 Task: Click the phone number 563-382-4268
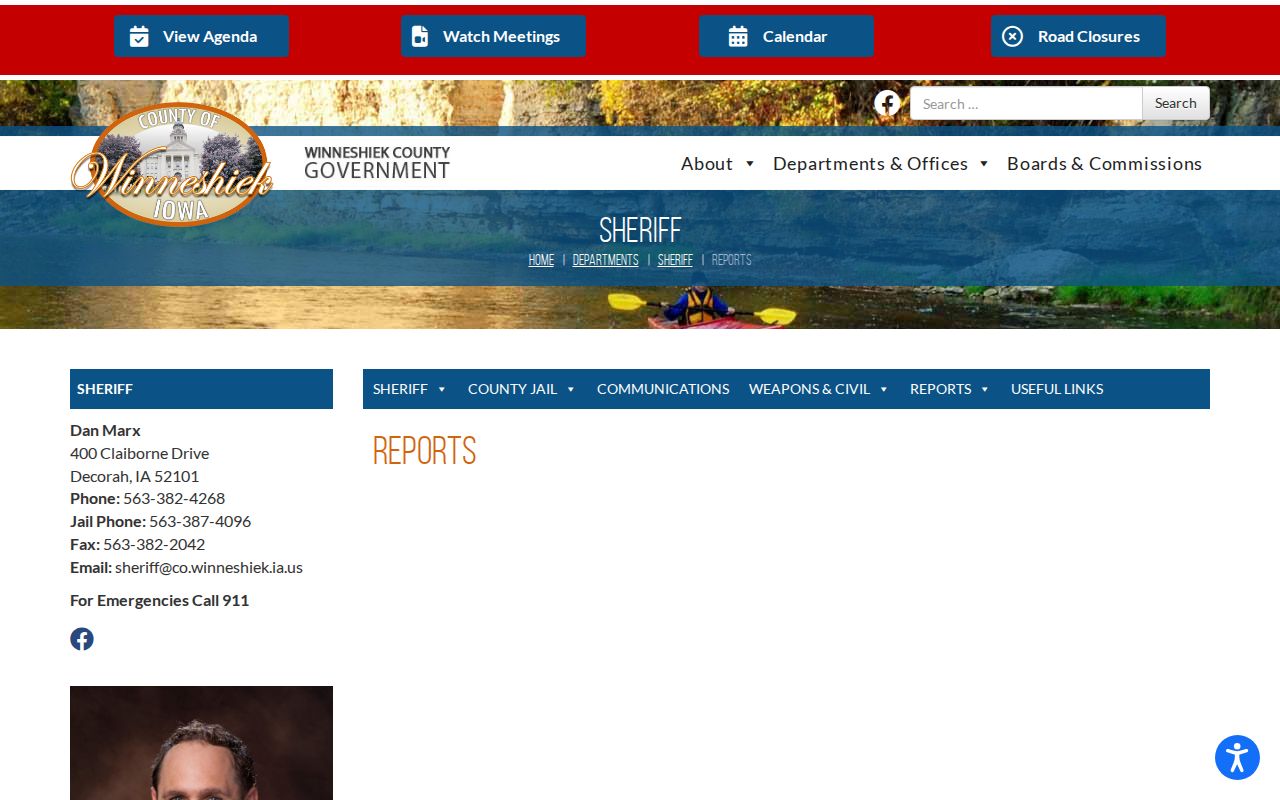click(174, 498)
